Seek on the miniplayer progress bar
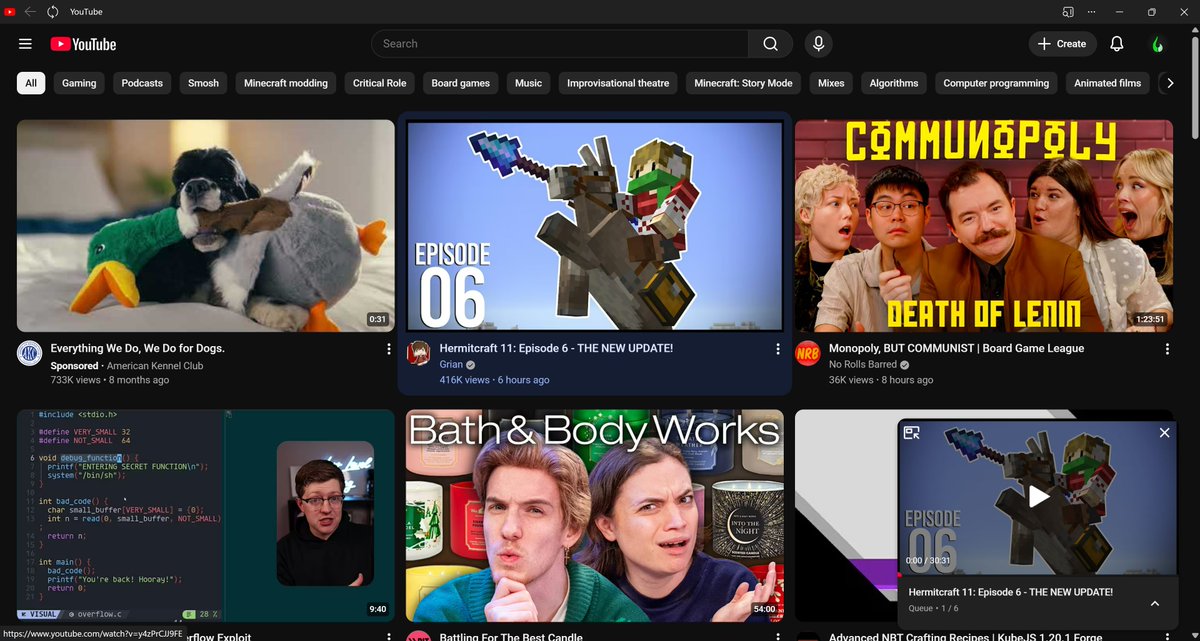1200x641 pixels. pyautogui.click(x=1036, y=575)
